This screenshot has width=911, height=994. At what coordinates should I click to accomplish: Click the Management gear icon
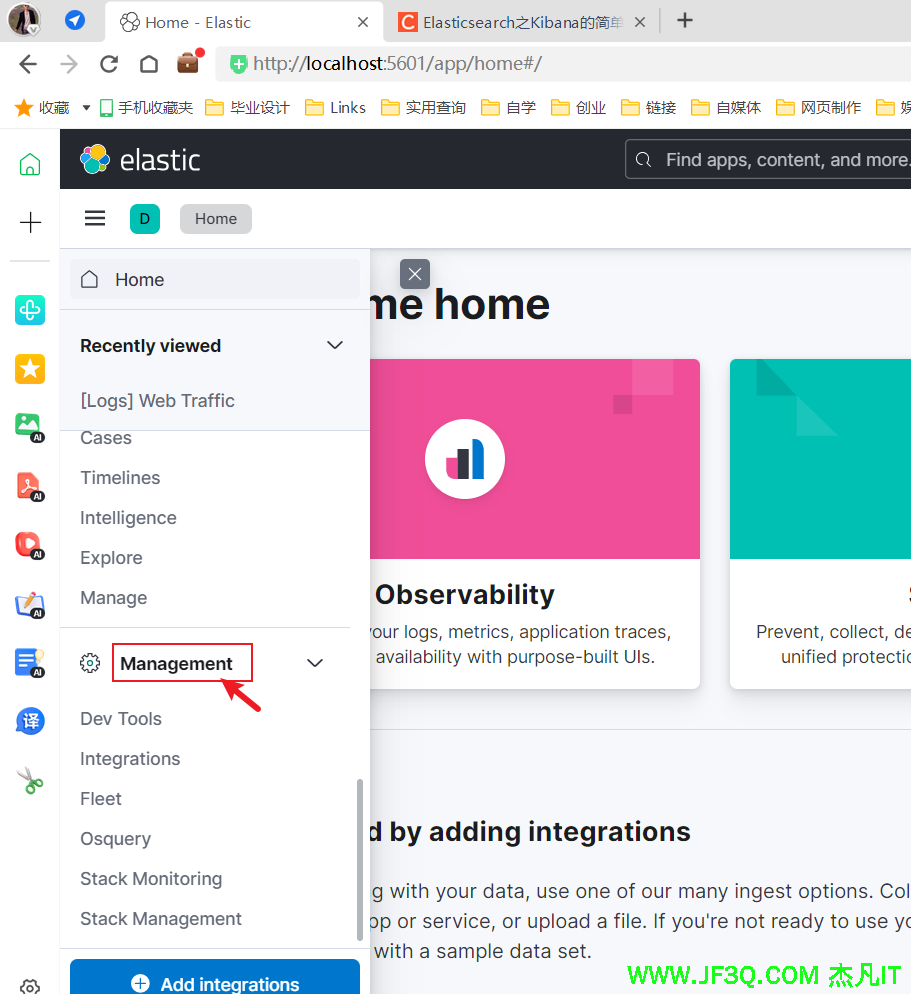click(90, 663)
